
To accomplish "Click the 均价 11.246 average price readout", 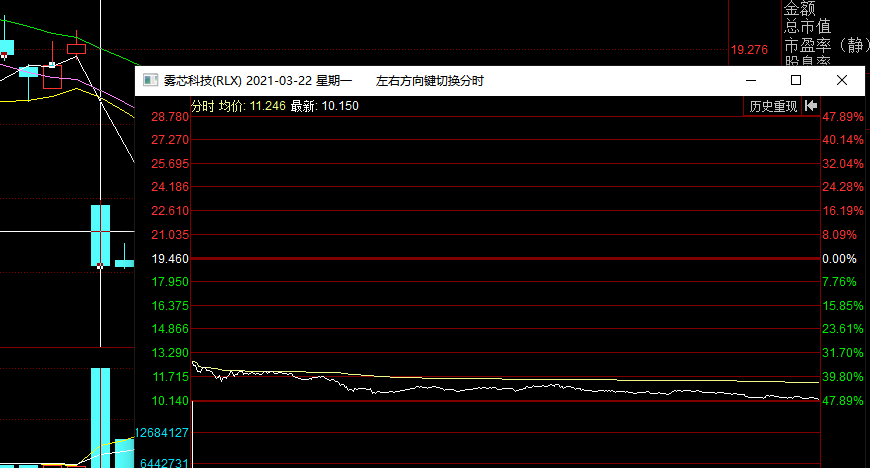I will [252, 106].
